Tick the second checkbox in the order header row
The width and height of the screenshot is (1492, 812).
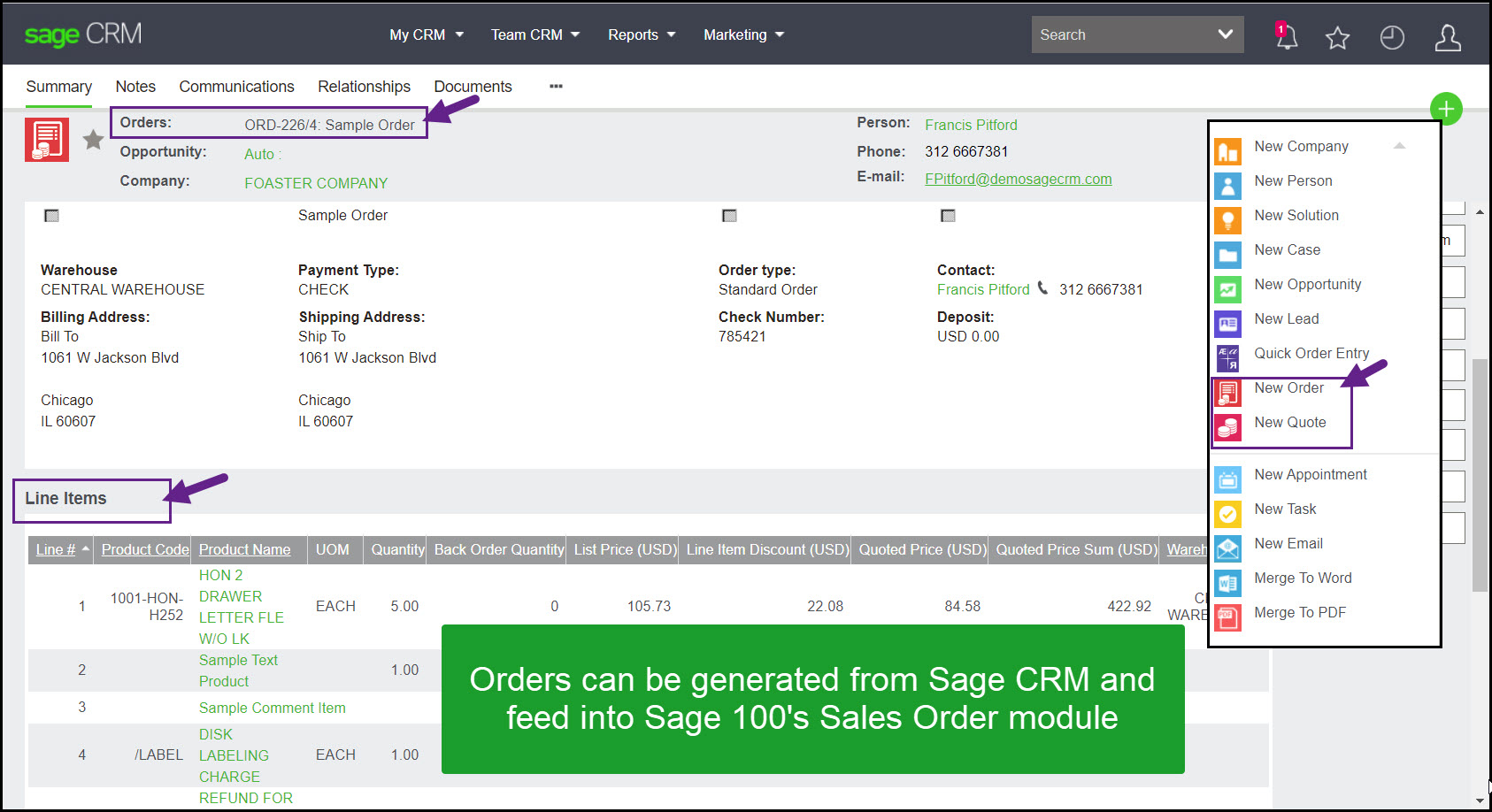(x=729, y=215)
